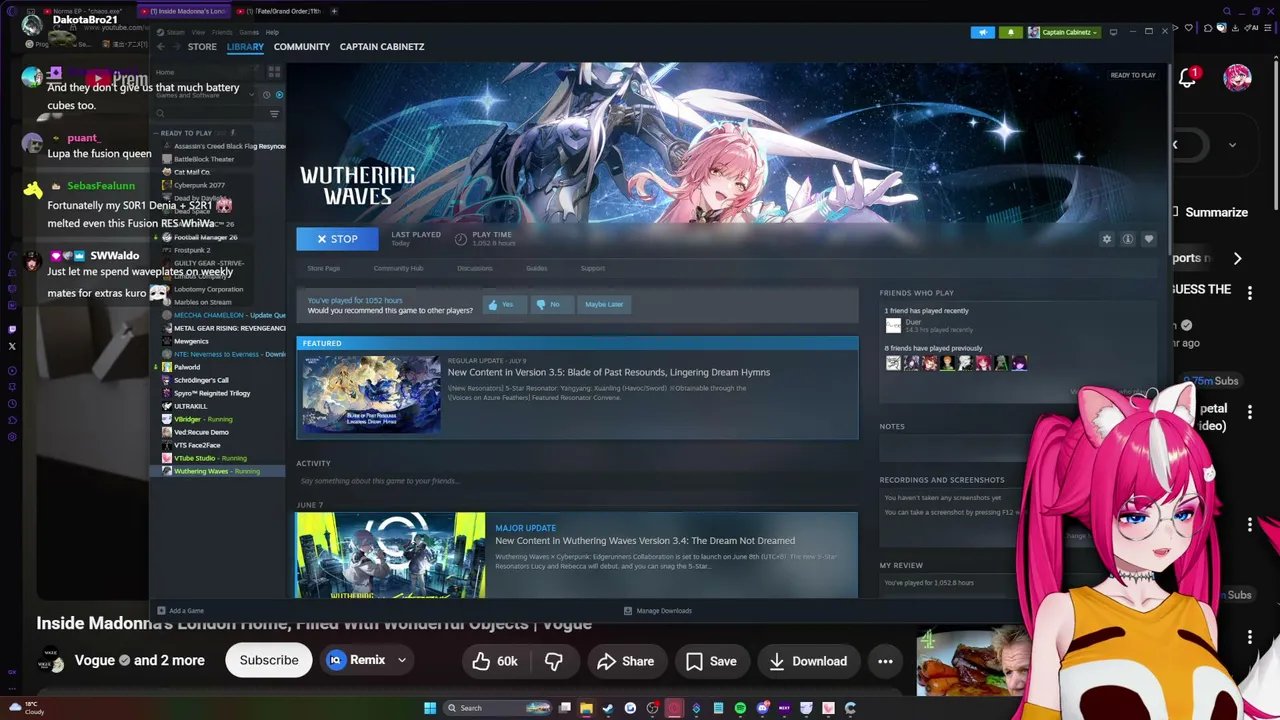Save the YouTube video to playlist
Viewport: 1280px width, 720px height.
(712, 661)
